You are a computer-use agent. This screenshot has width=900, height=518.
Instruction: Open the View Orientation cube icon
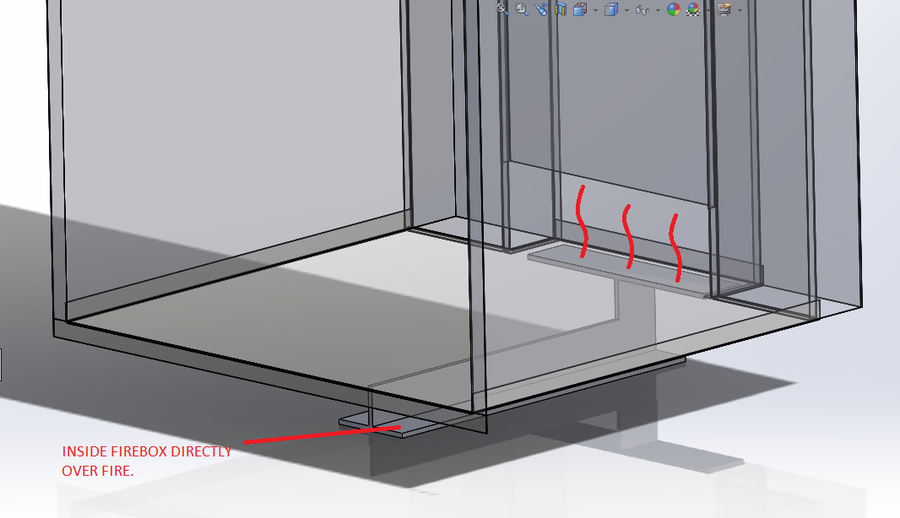tap(580, 9)
